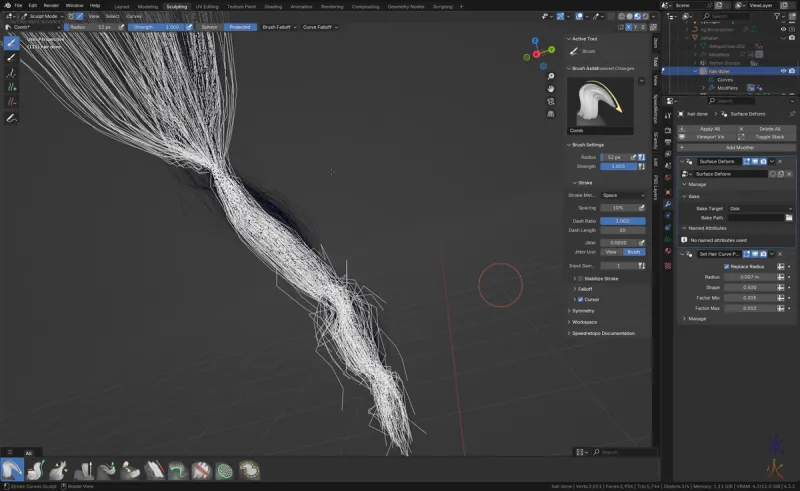Open Curve Falloff dropdown

[320, 27]
